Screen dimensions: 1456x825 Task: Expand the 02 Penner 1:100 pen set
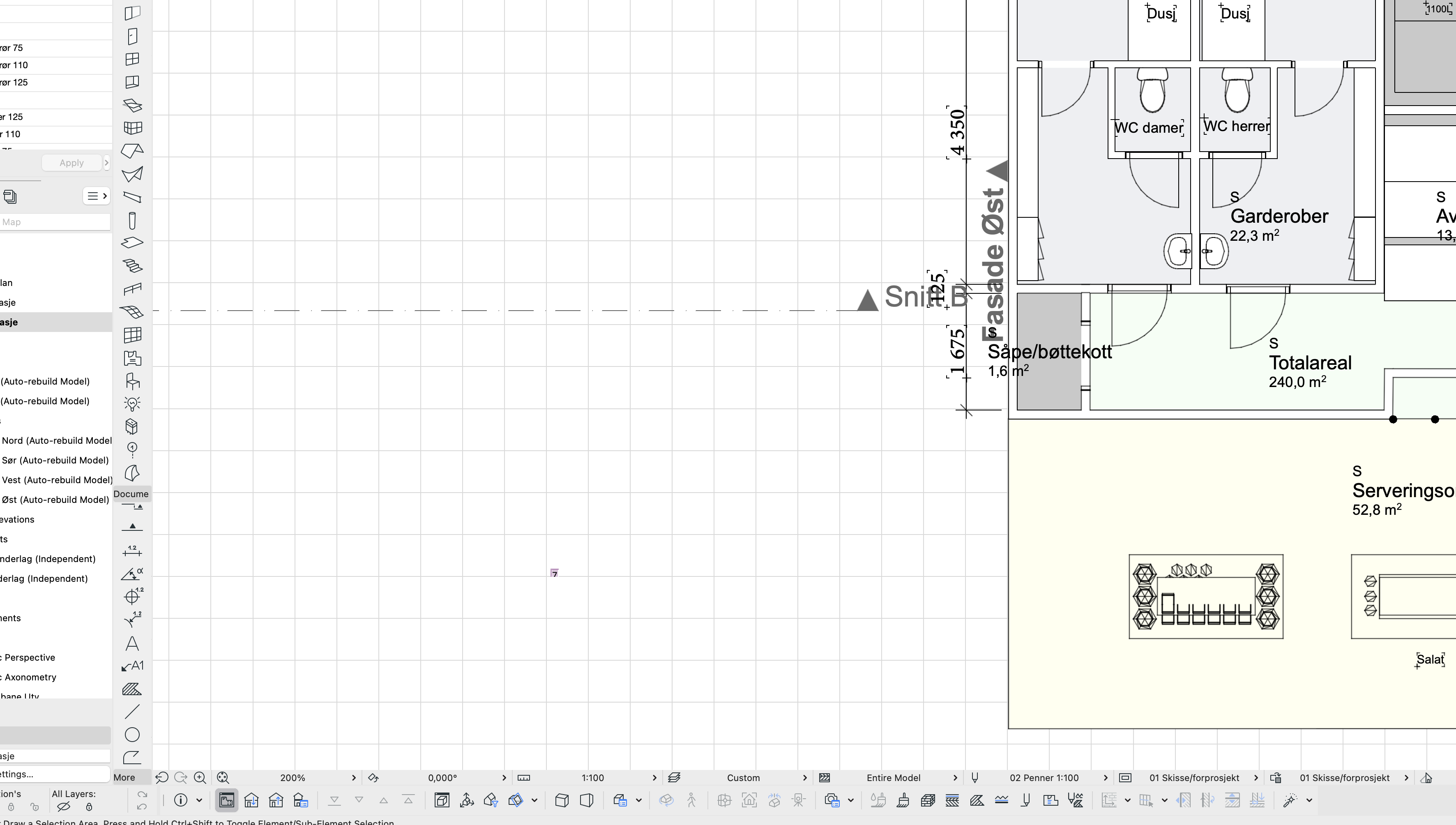tap(1044, 778)
